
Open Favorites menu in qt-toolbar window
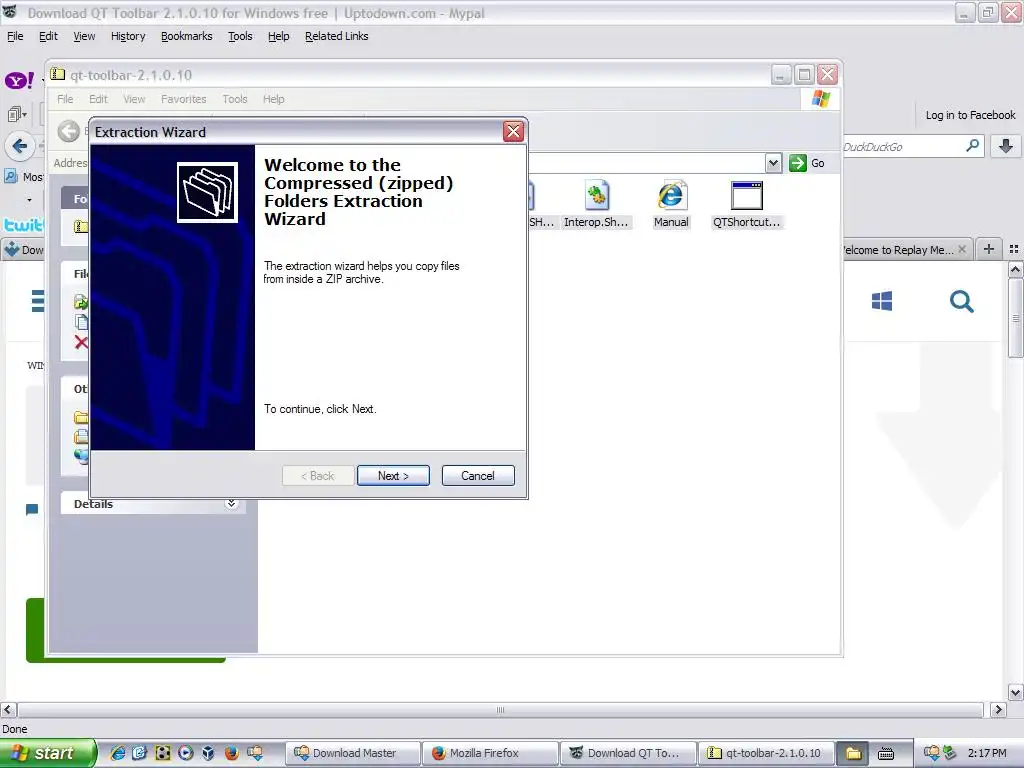click(x=184, y=99)
